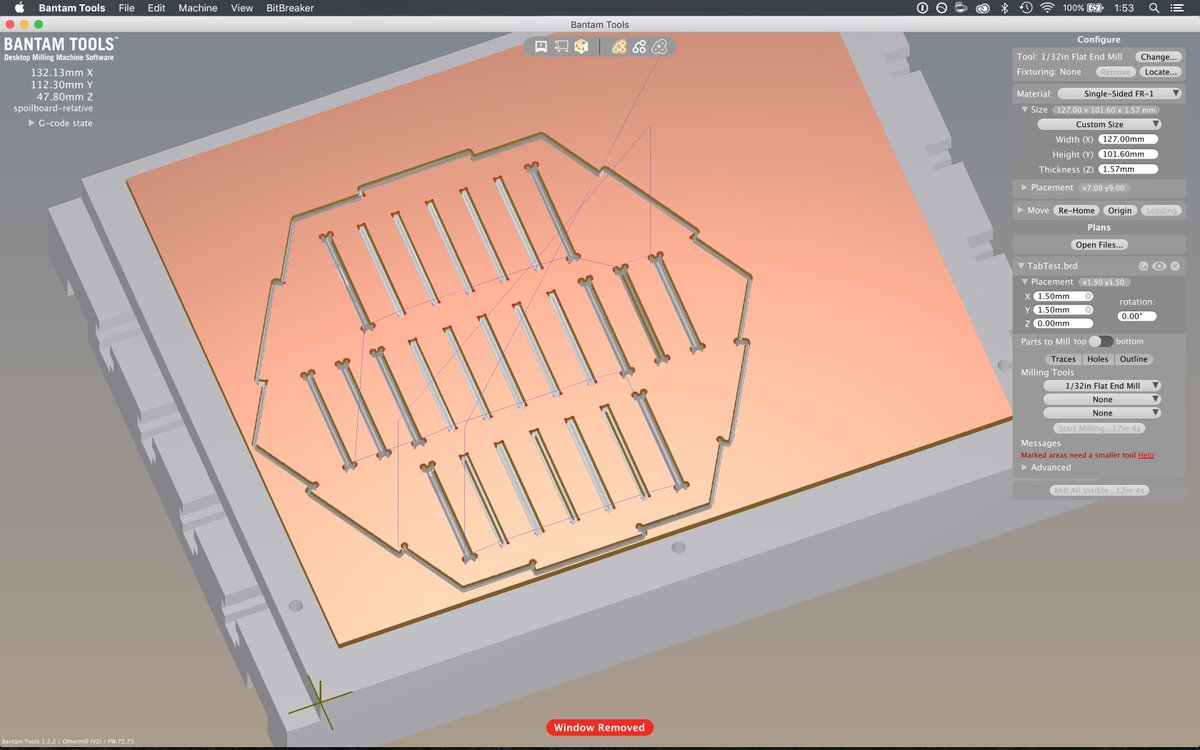Click the menu bar clock 1:53
This screenshot has width=1200, height=750.
pyautogui.click(x=1124, y=8)
